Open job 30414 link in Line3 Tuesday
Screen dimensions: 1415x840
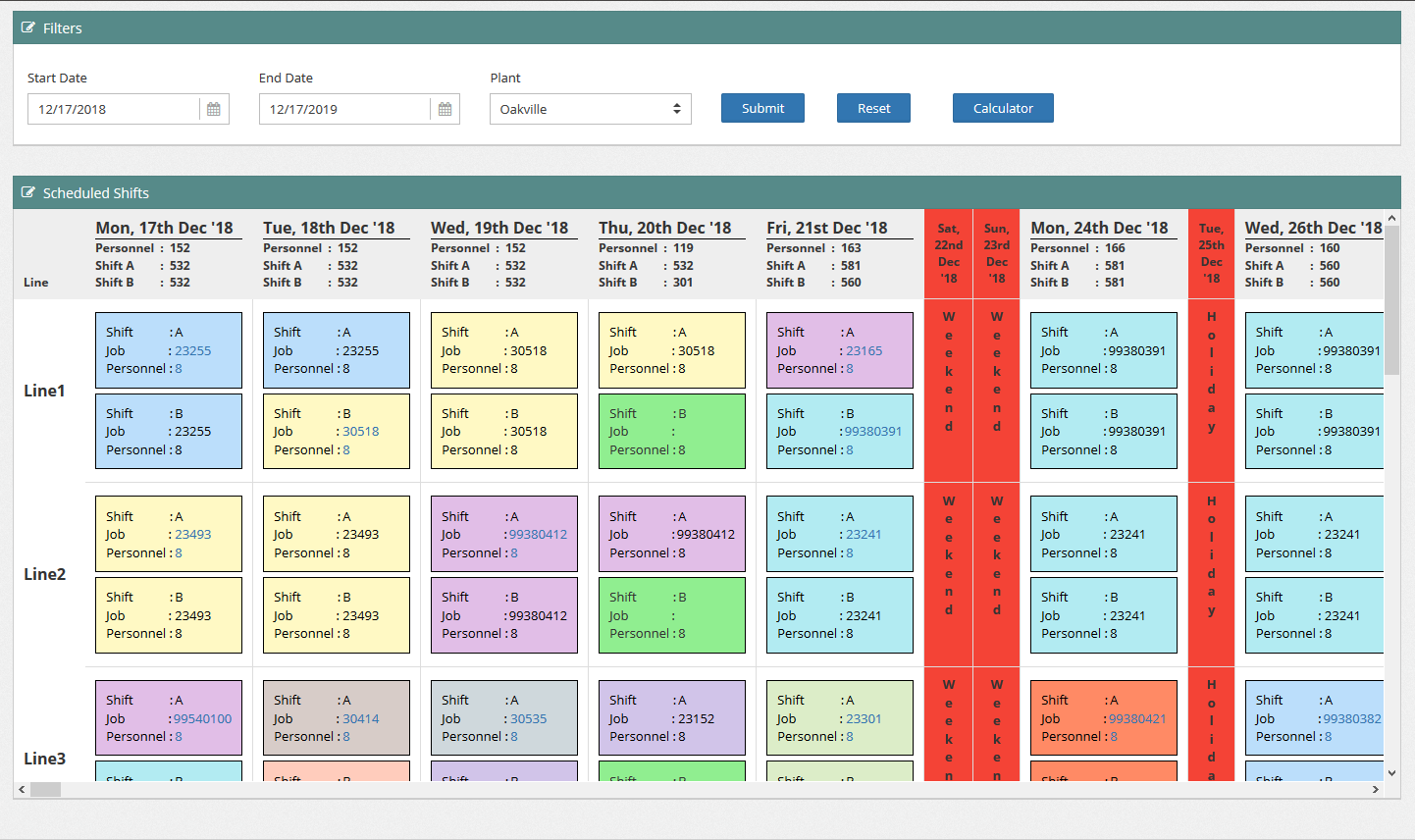click(x=361, y=718)
